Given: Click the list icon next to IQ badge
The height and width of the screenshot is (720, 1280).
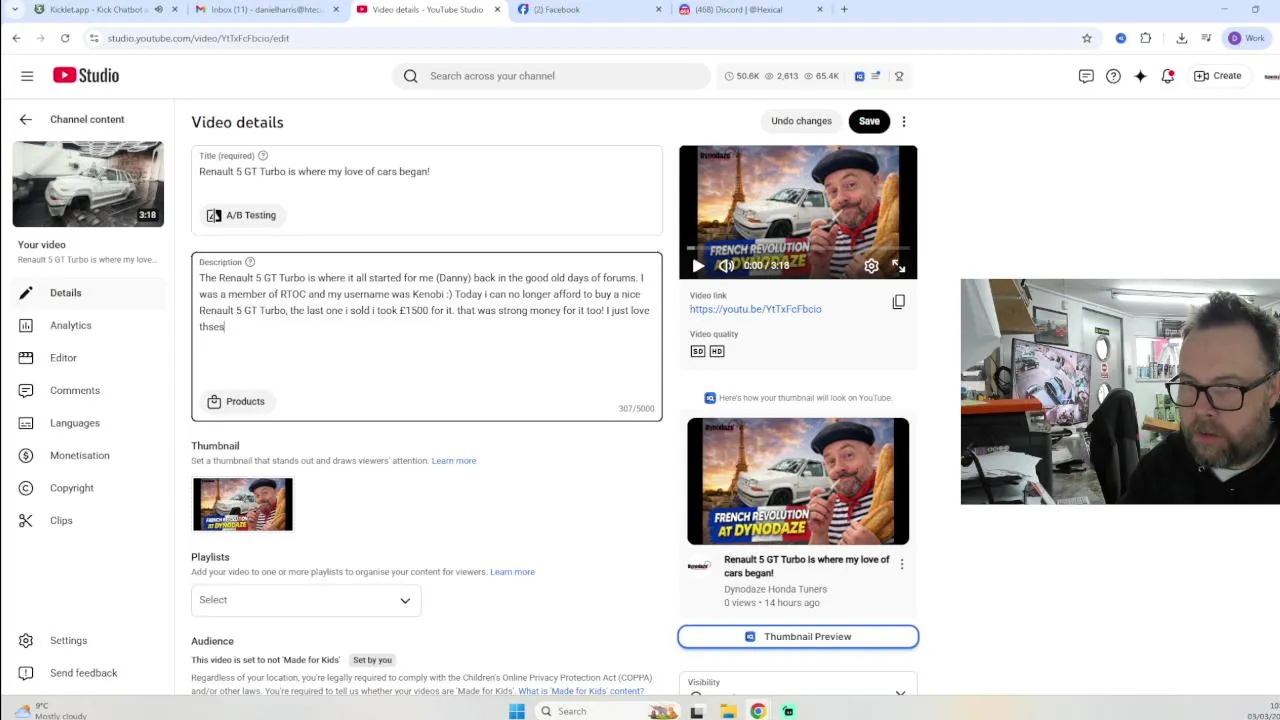Looking at the screenshot, I should [x=876, y=76].
